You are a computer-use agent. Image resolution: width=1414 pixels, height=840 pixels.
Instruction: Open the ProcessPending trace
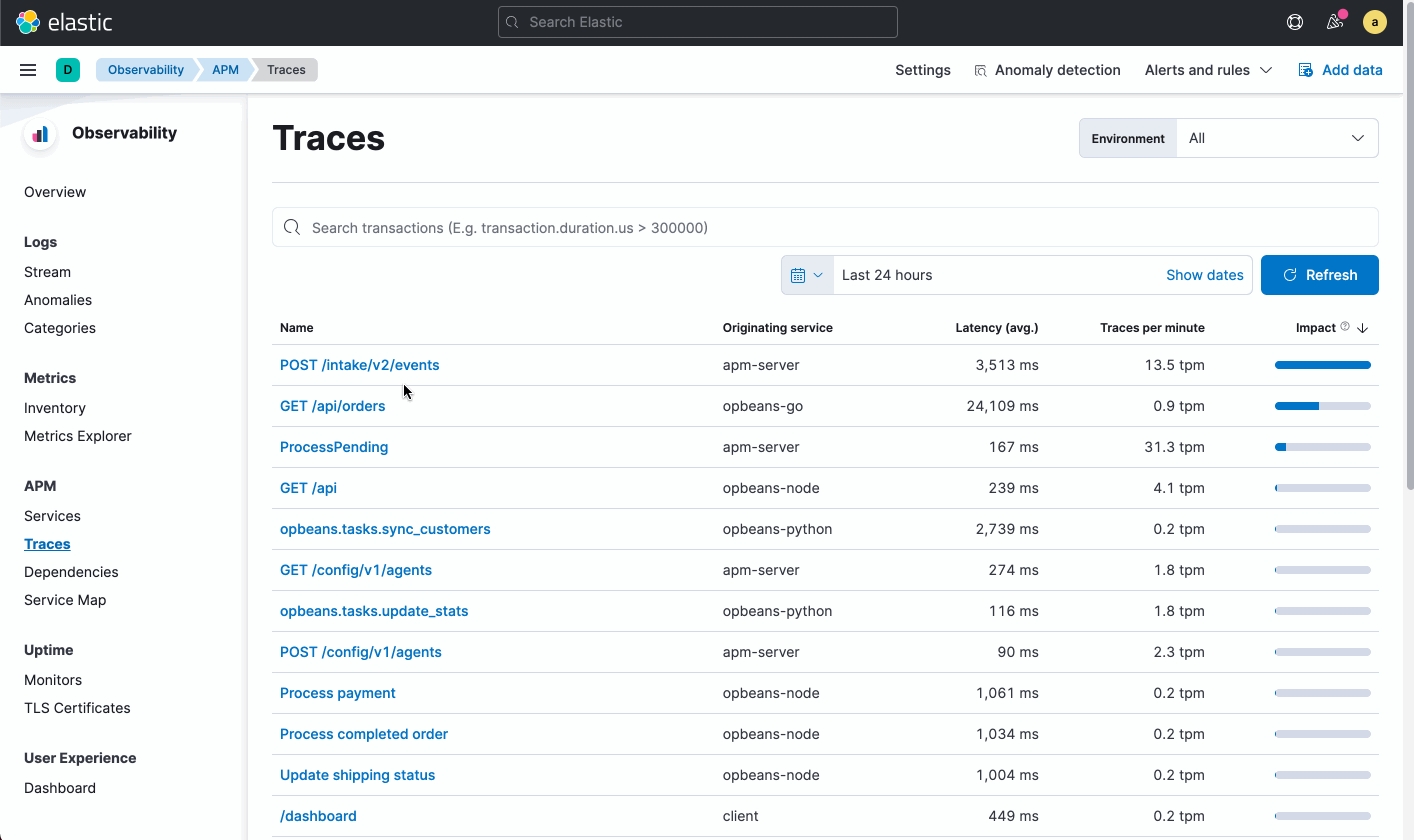coord(334,447)
